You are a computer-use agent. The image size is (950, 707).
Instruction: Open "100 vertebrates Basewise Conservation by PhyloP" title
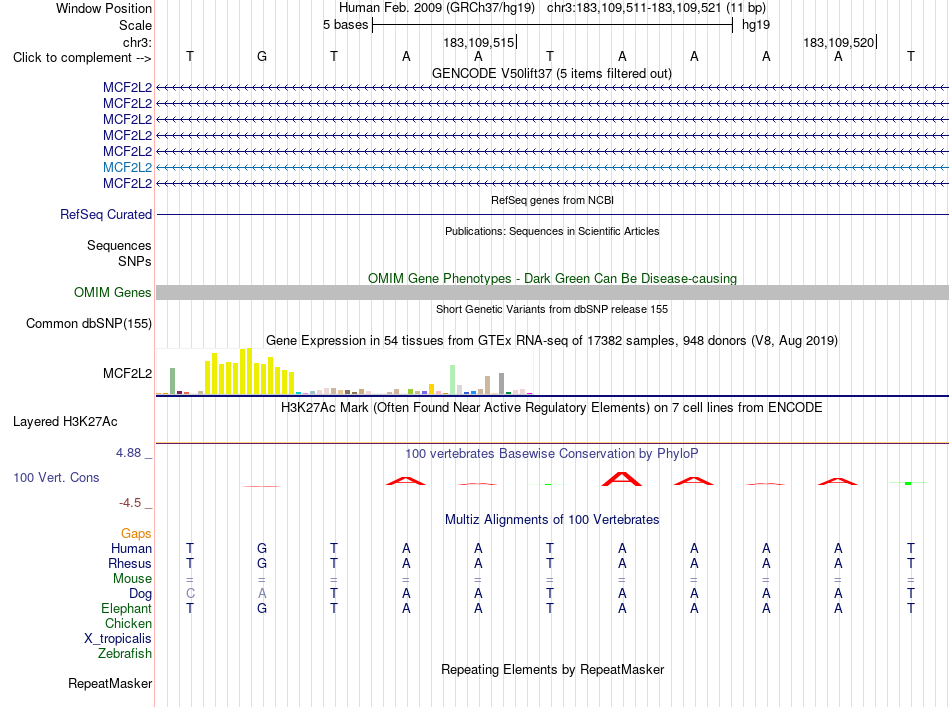click(551, 453)
